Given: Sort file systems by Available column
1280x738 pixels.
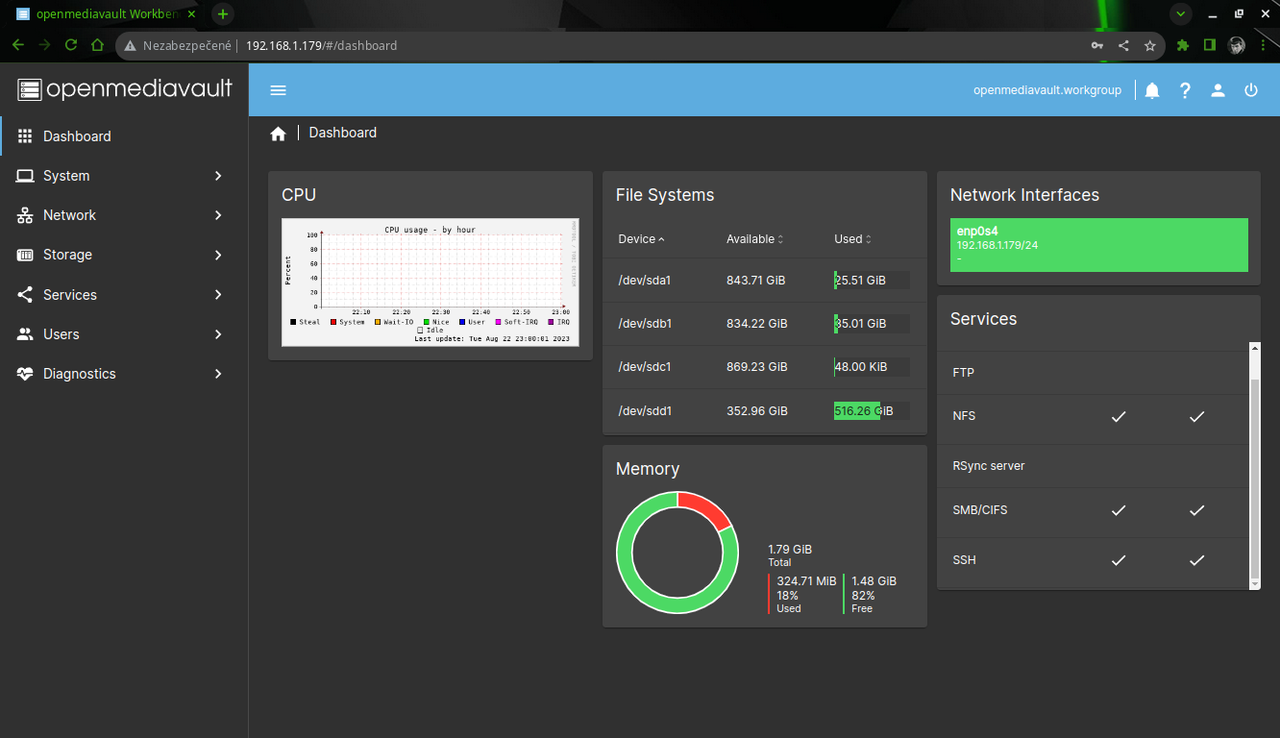Looking at the screenshot, I should coord(755,239).
